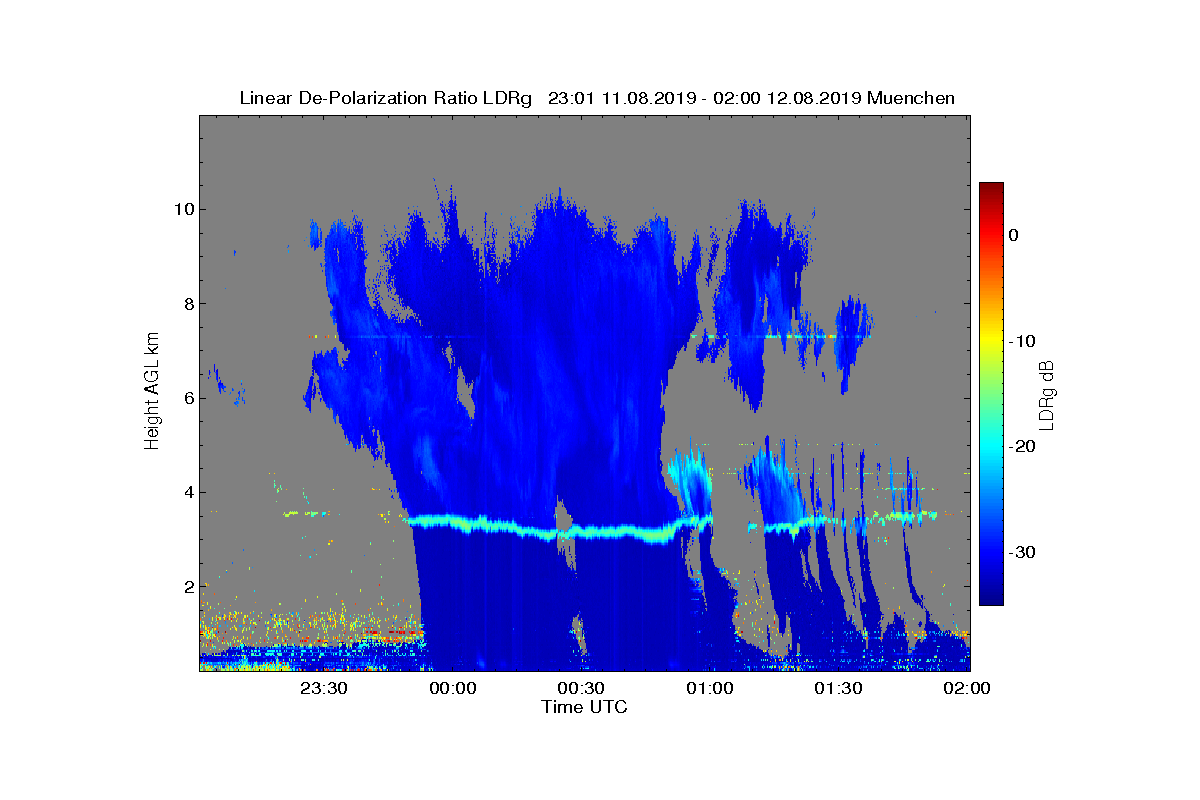
Task: Click the height tick label '10'
Action: (182, 209)
